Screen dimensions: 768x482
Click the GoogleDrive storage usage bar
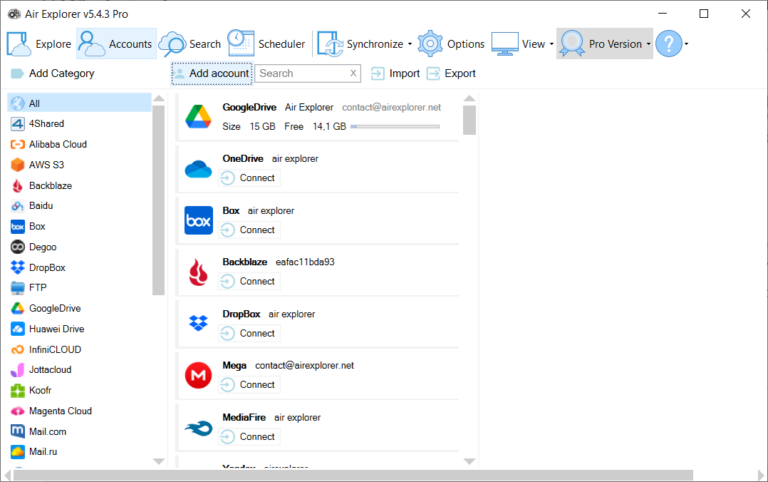coord(395,127)
